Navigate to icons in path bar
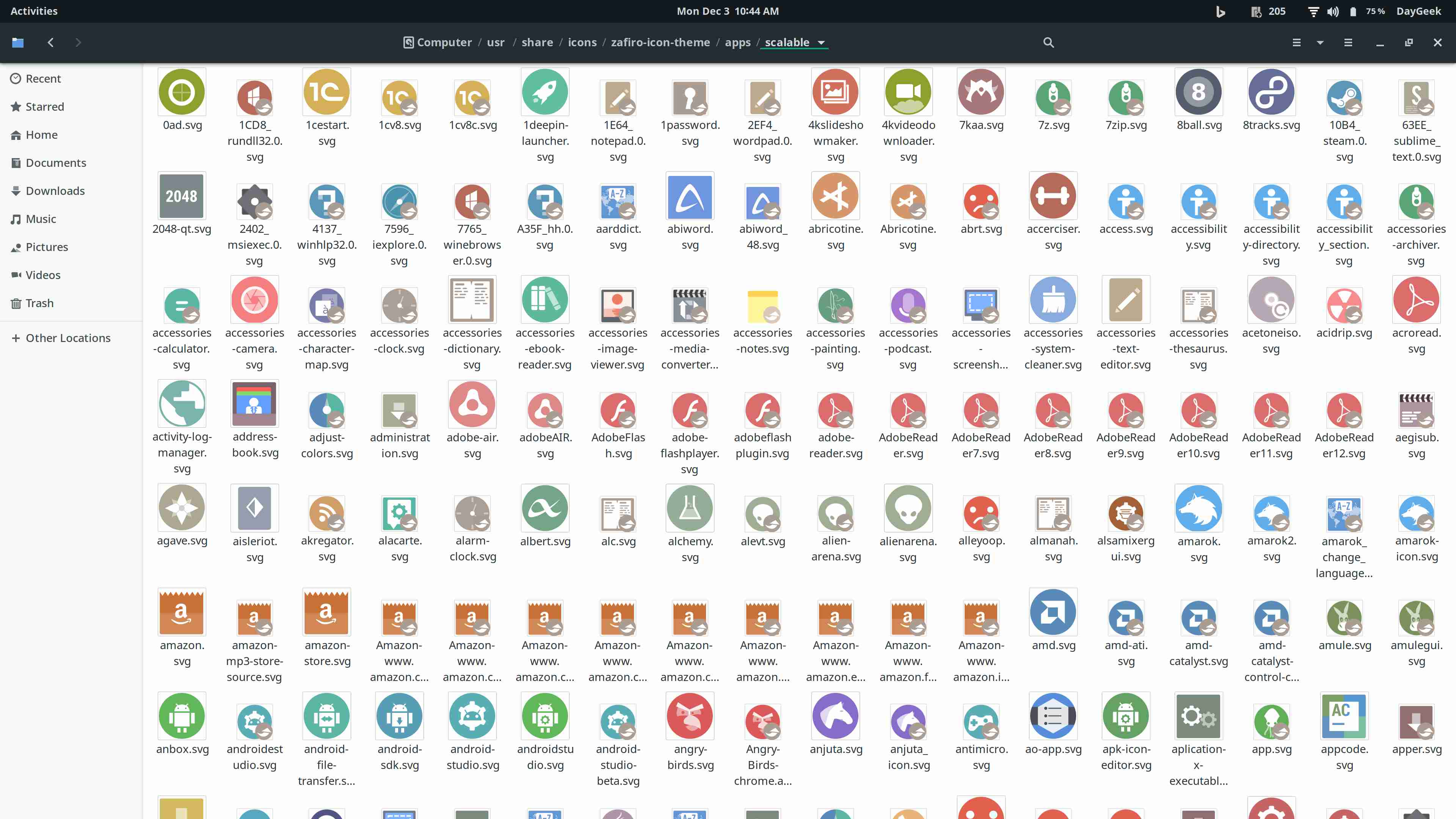This screenshot has width=1456, height=819. (x=582, y=42)
